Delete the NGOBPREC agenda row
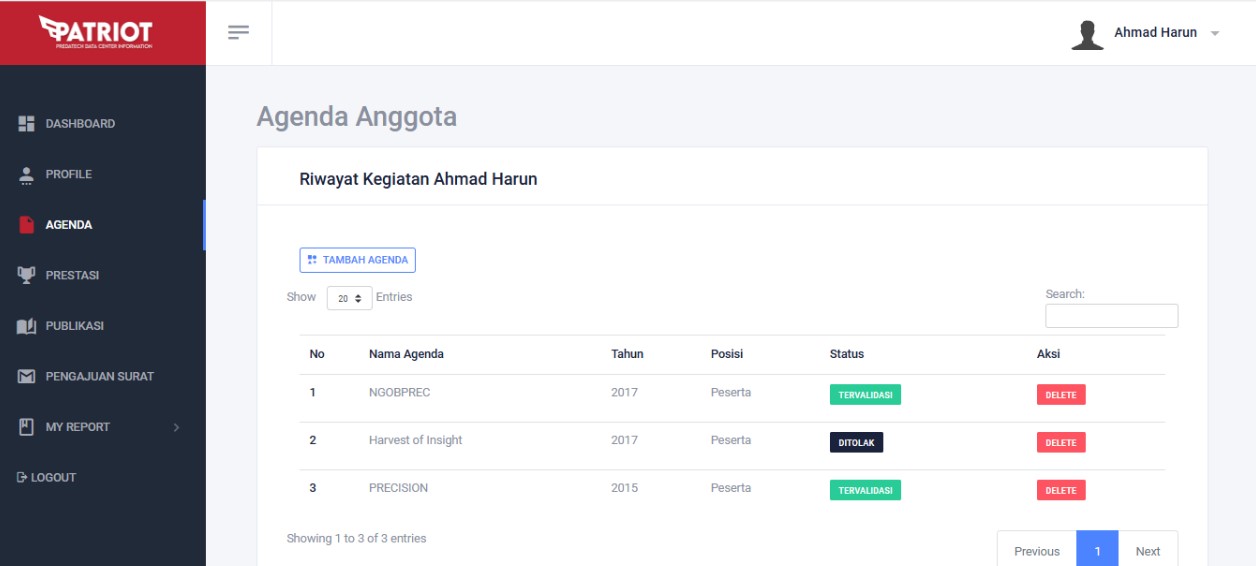This screenshot has width=1256, height=566. (x=1060, y=395)
